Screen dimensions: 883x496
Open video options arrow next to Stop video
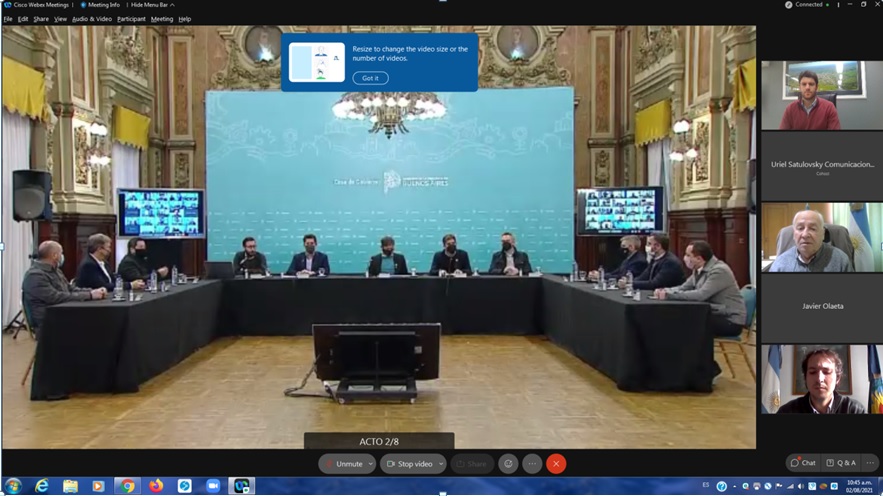coord(441,464)
